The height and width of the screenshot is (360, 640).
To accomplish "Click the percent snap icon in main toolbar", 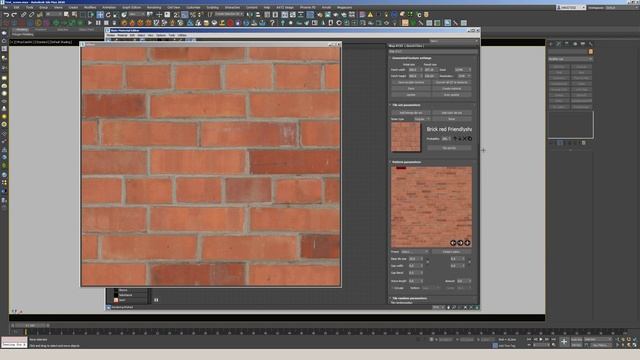I will pyautogui.click(x=193, y=15).
